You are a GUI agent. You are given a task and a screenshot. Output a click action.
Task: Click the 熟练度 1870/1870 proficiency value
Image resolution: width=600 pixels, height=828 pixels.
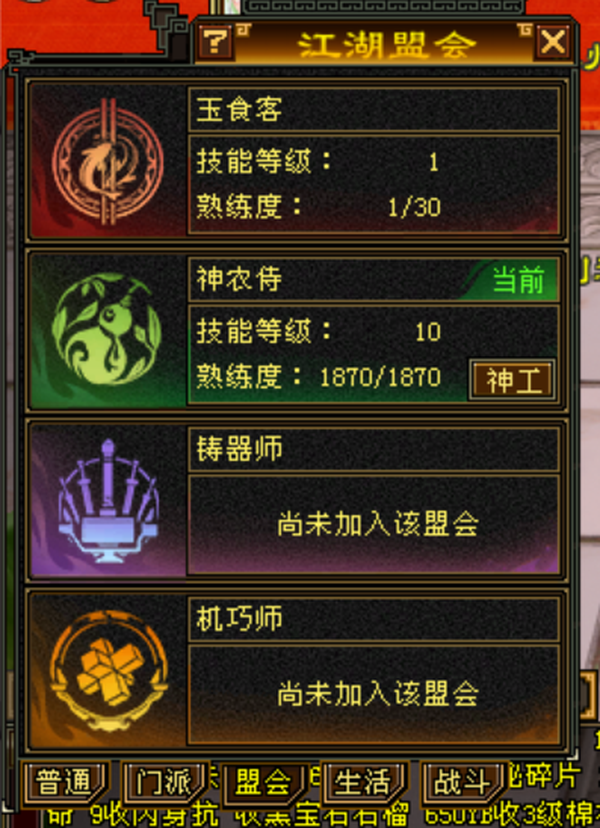pos(380,377)
